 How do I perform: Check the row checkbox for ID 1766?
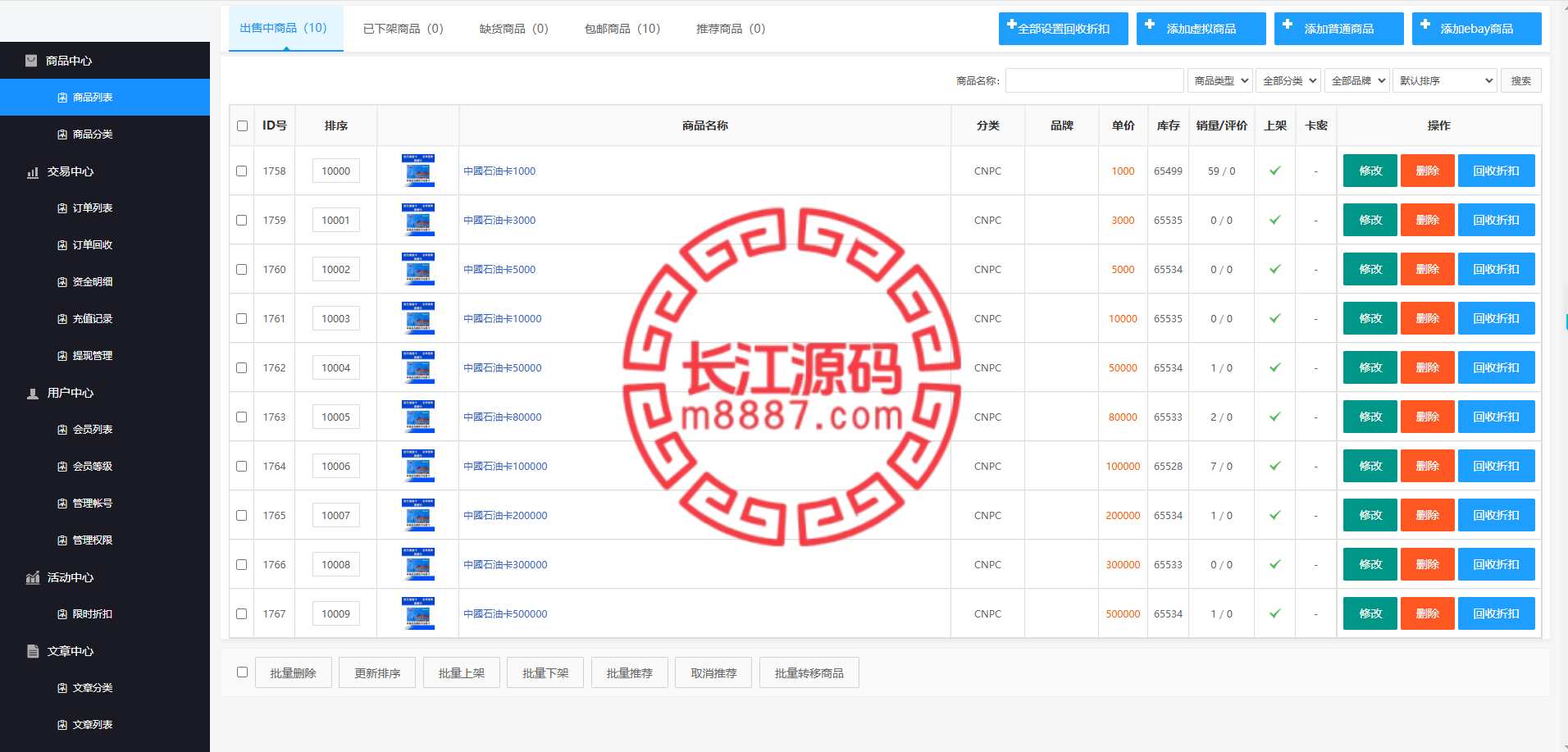(x=241, y=565)
